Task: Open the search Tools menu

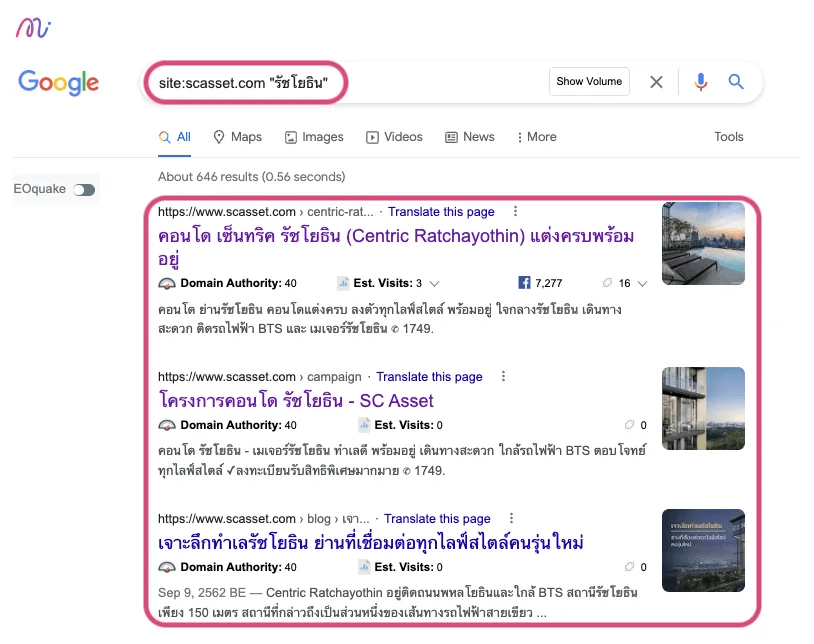Action: (x=728, y=137)
